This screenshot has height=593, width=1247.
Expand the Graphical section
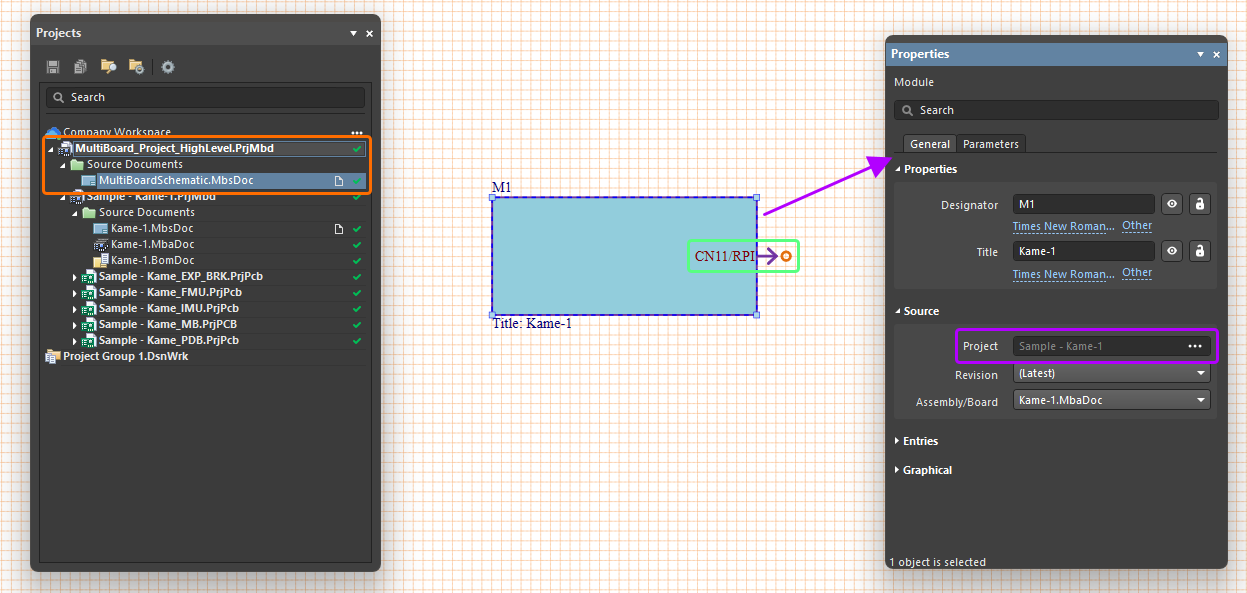pyautogui.click(x=926, y=470)
